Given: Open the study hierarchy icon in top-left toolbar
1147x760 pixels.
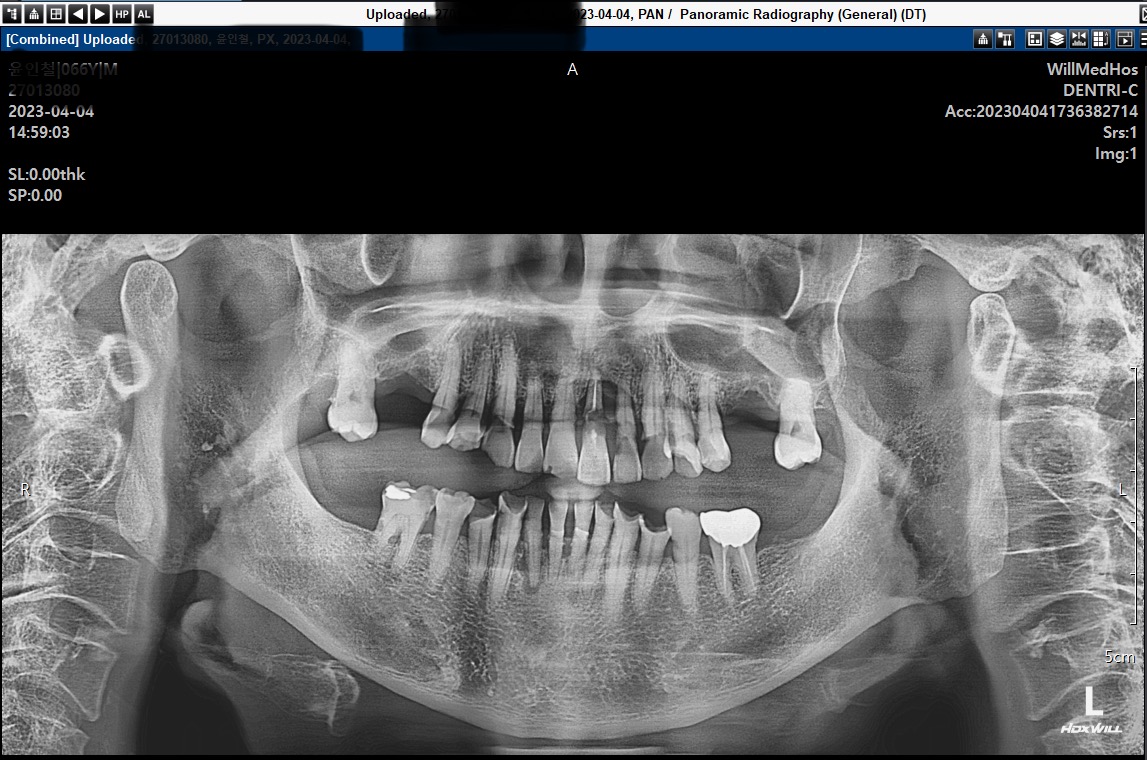Looking at the screenshot, I should tap(35, 14).
